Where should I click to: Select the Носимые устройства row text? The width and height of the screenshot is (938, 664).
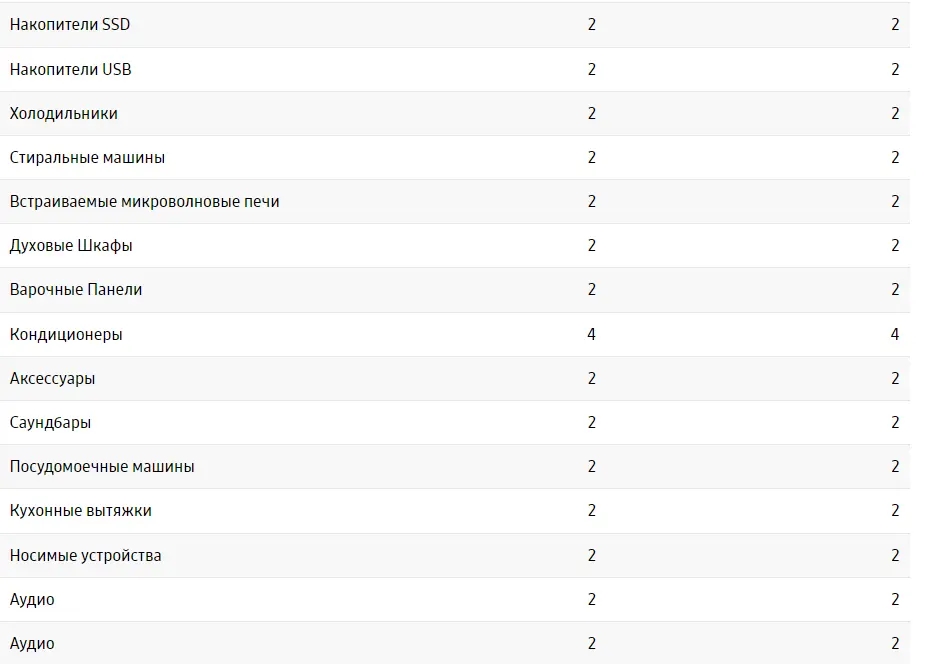click(86, 556)
